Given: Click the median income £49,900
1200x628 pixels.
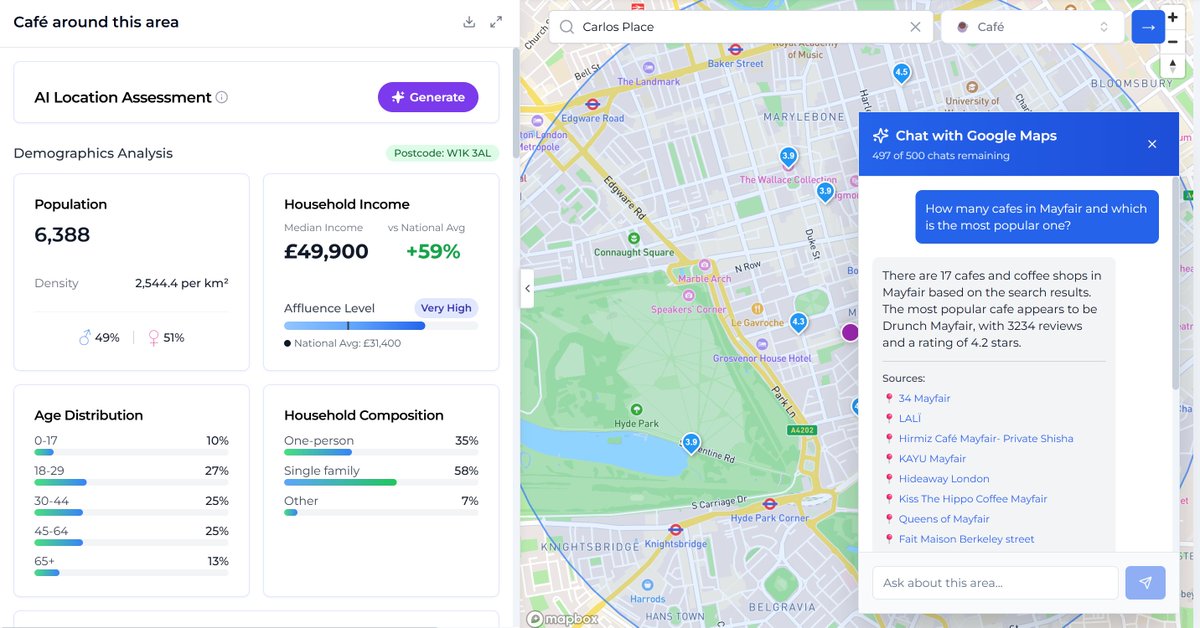Looking at the screenshot, I should click(326, 252).
